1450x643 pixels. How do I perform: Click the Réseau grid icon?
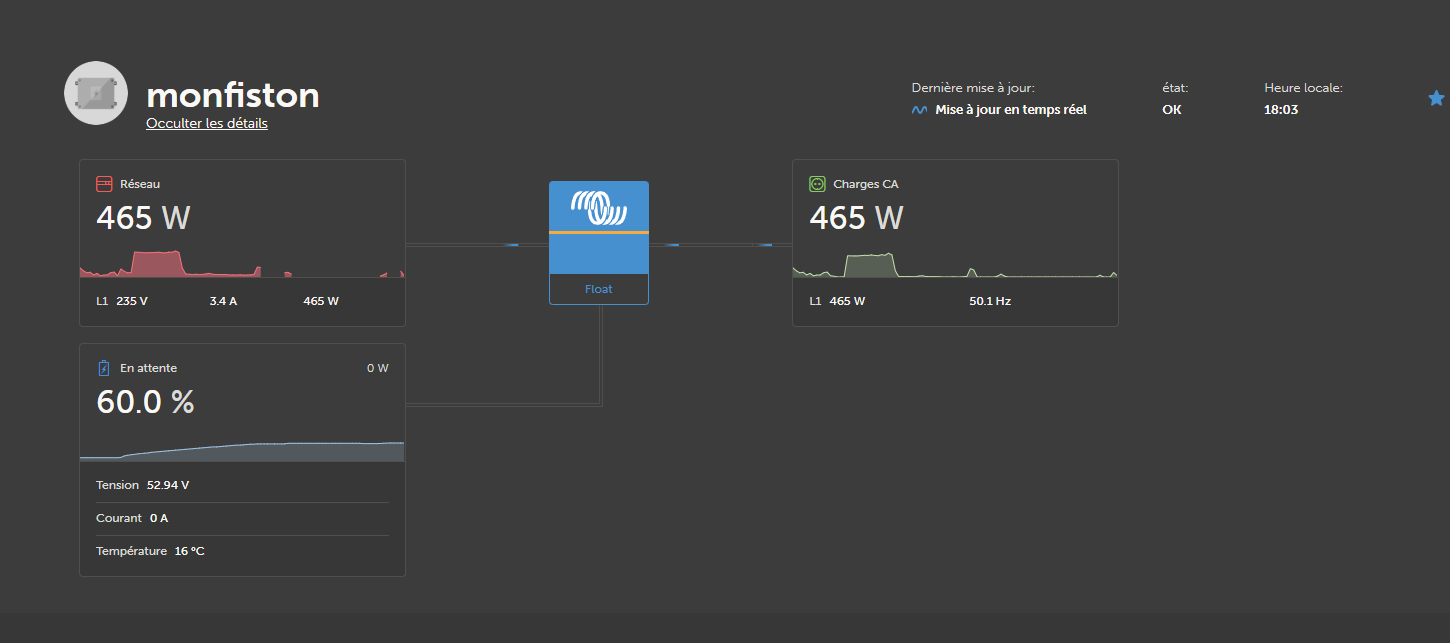[x=104, y=184]
